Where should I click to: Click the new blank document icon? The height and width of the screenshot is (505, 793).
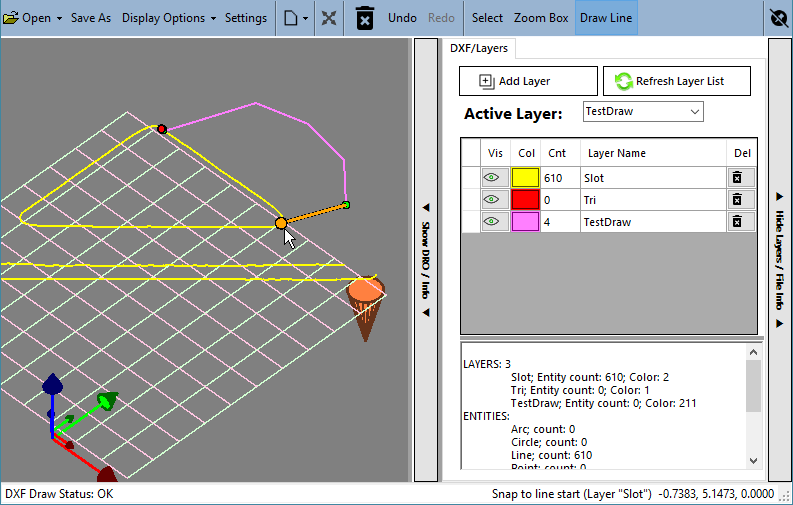291,18
